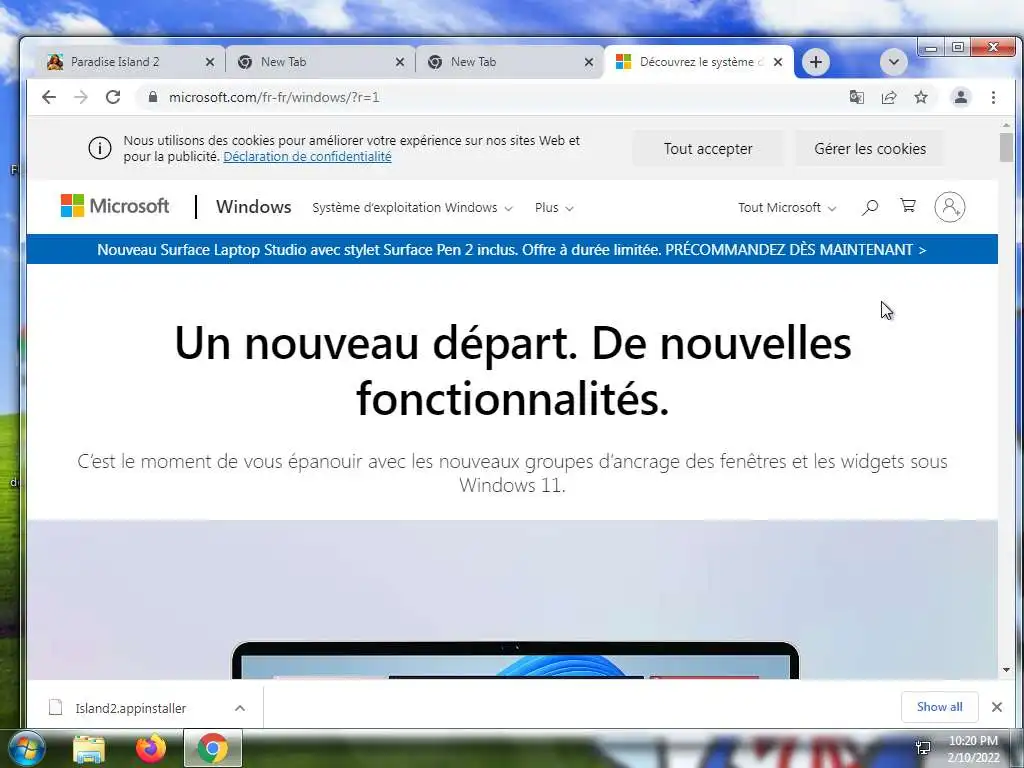Click the Surface Laptop Studio promo banner
This screenshot has width=1024, height=768.
[x=512, y=249]
